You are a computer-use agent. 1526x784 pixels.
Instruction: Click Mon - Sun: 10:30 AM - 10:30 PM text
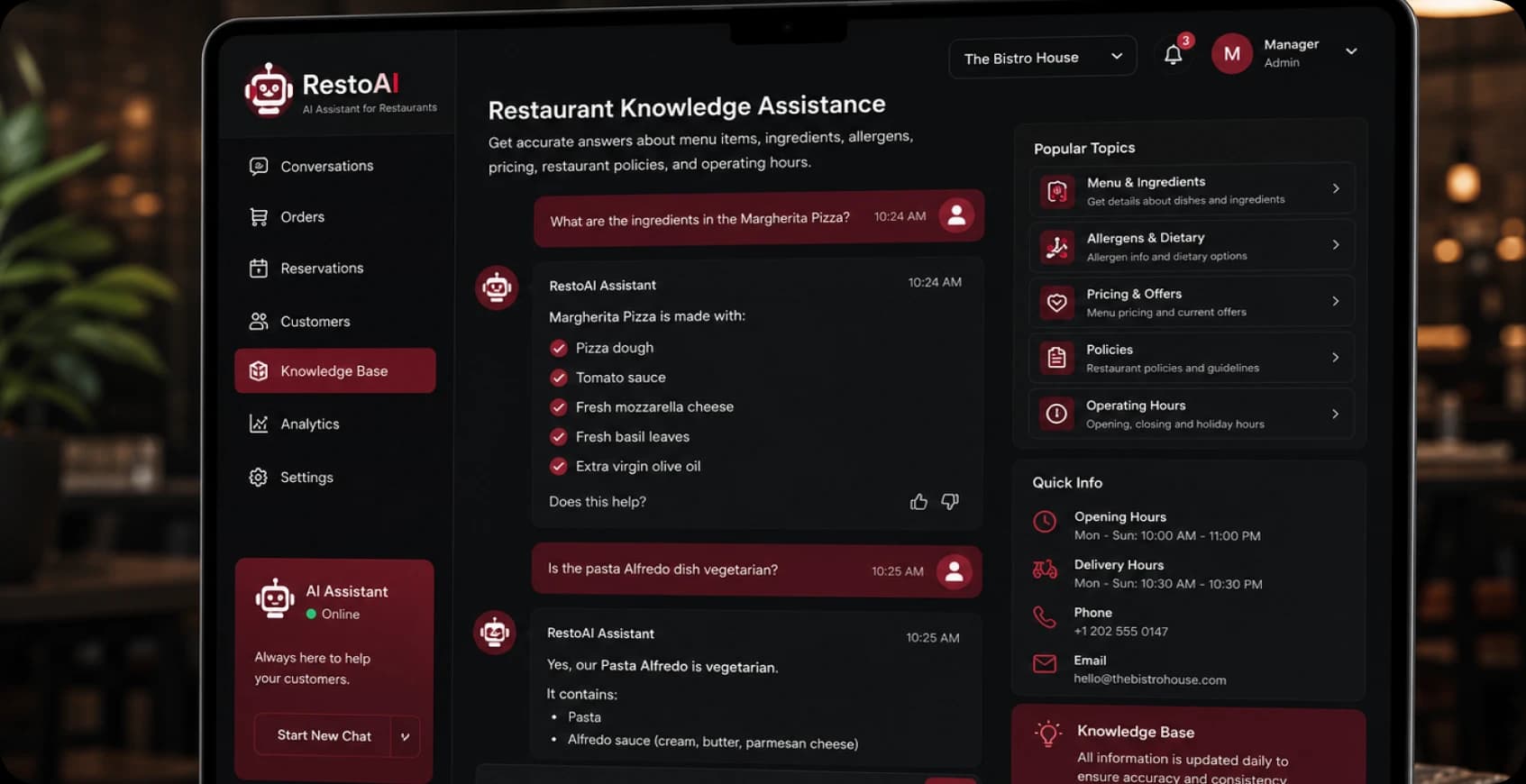[x=1168, y=584]
